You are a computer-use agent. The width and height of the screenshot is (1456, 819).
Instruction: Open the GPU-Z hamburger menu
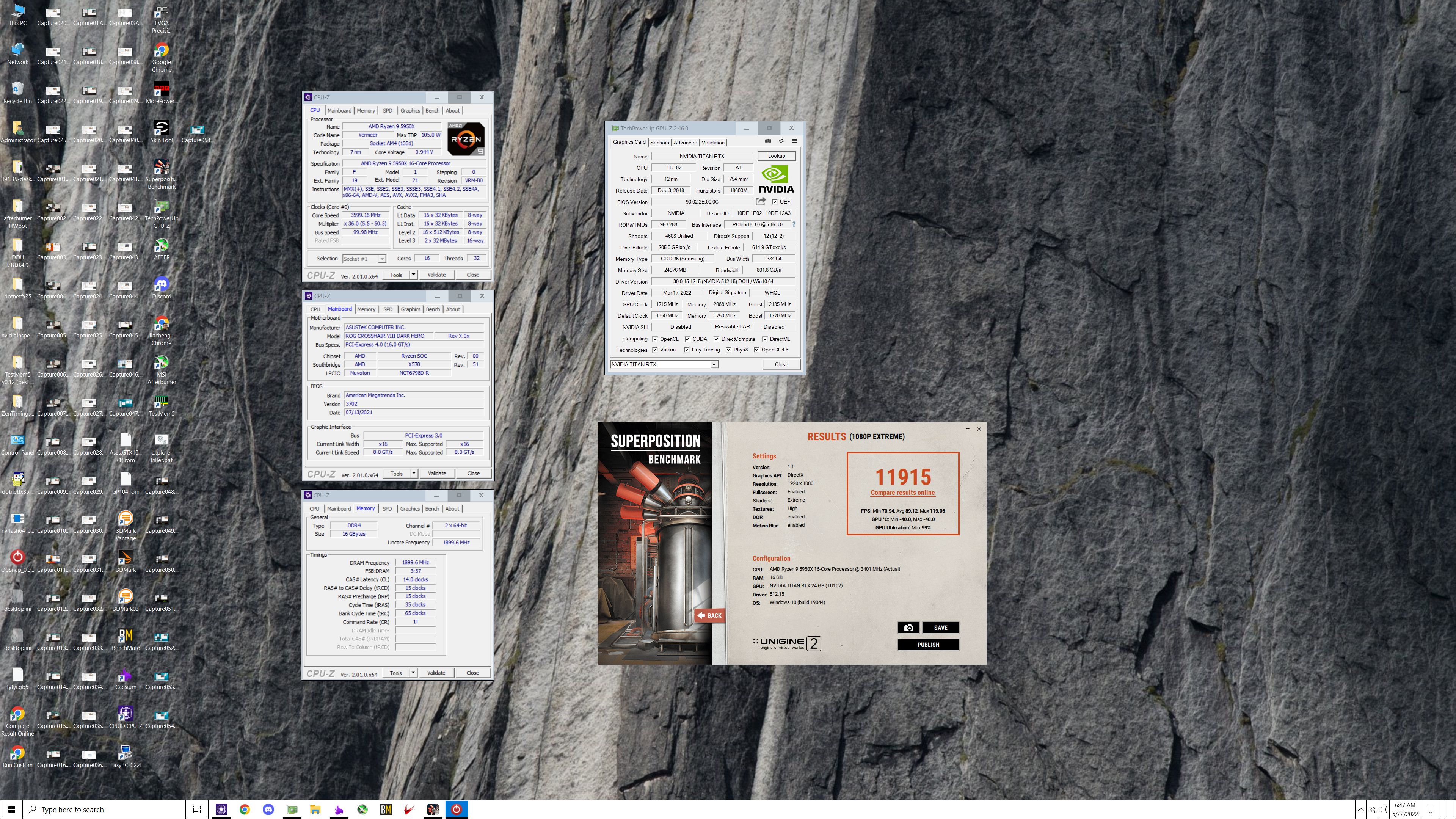[x=794, y=141]
